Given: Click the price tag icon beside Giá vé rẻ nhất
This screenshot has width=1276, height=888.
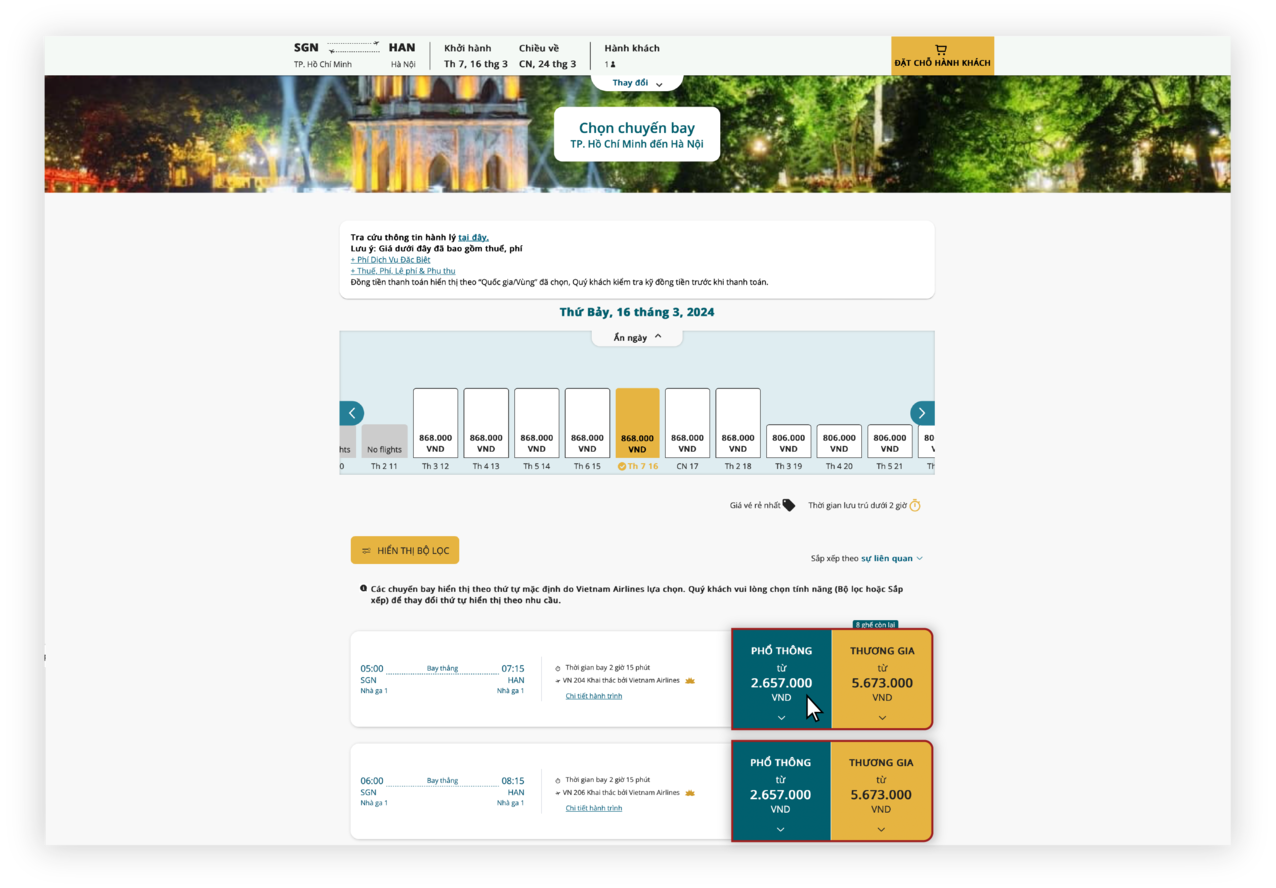Looking at the screenshot, I should [791, 505].
